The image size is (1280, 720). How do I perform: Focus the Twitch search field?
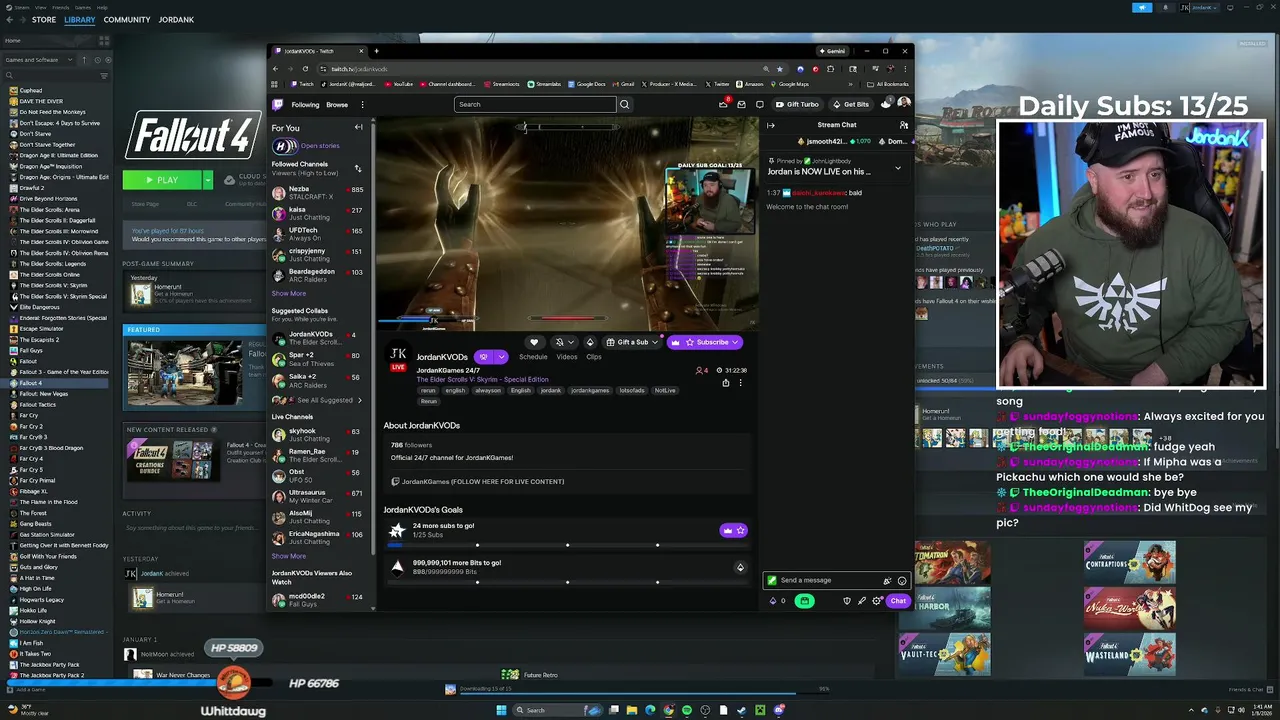pyautogui.click(x=535, y=104)
